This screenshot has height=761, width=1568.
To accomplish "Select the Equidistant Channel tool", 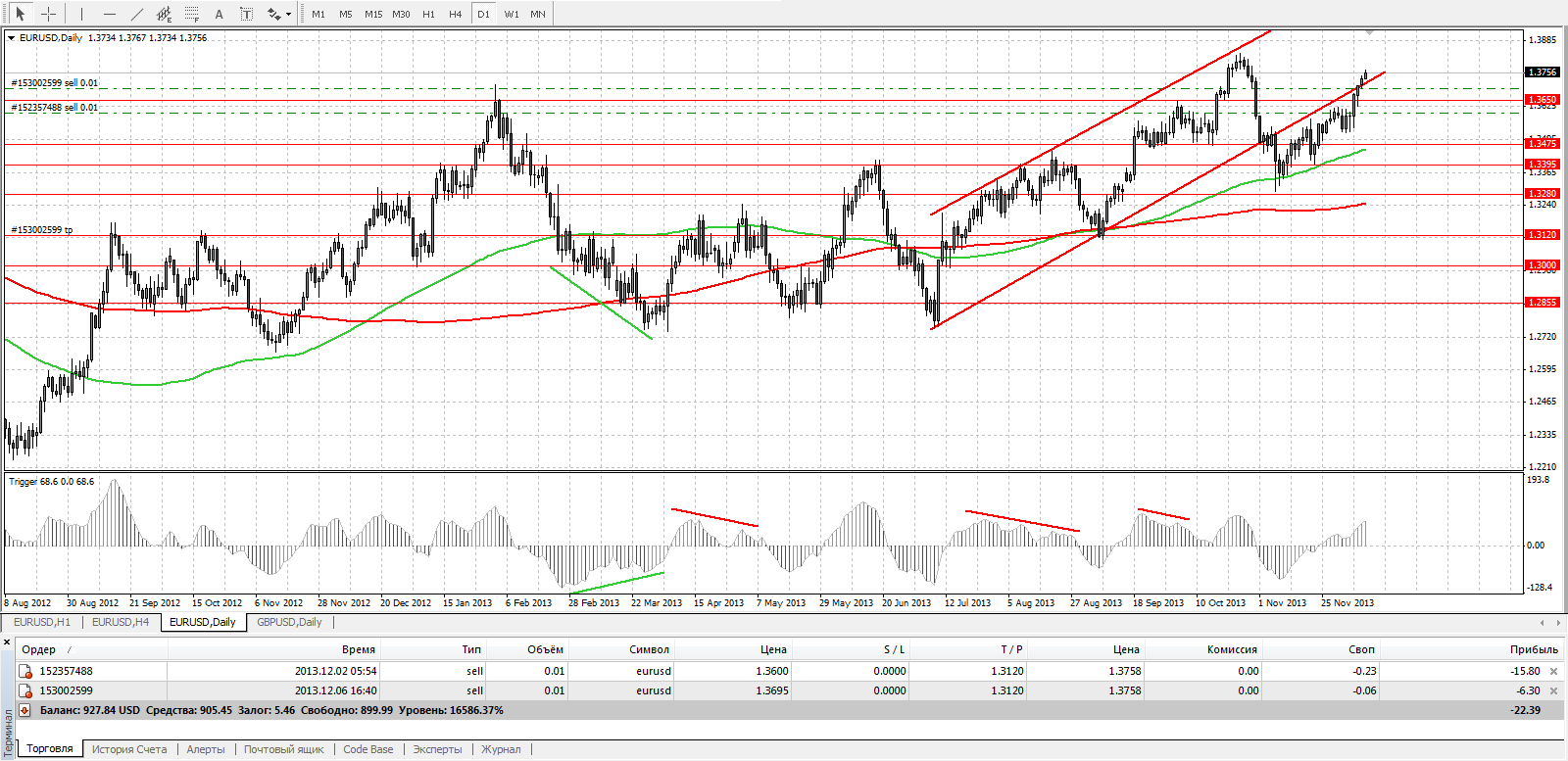I will pyautogui.click(x=164, y=14).
